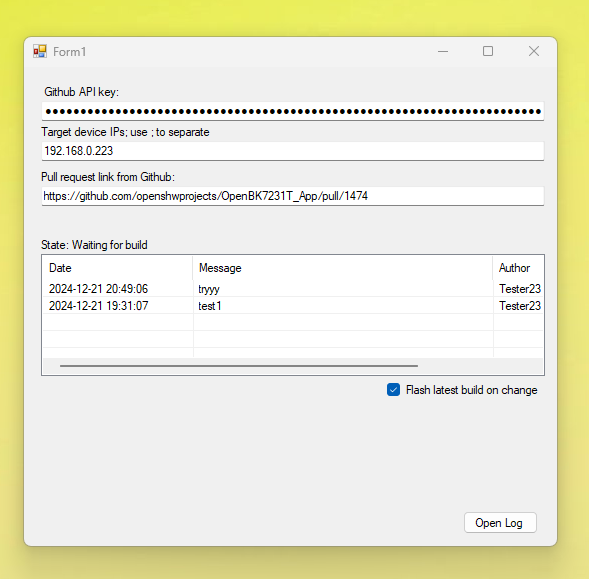Image resolution: width=589 pixels, height=579 pixels.
Task: Click Tester23 author in first row
Action: (x=520, y=289)
